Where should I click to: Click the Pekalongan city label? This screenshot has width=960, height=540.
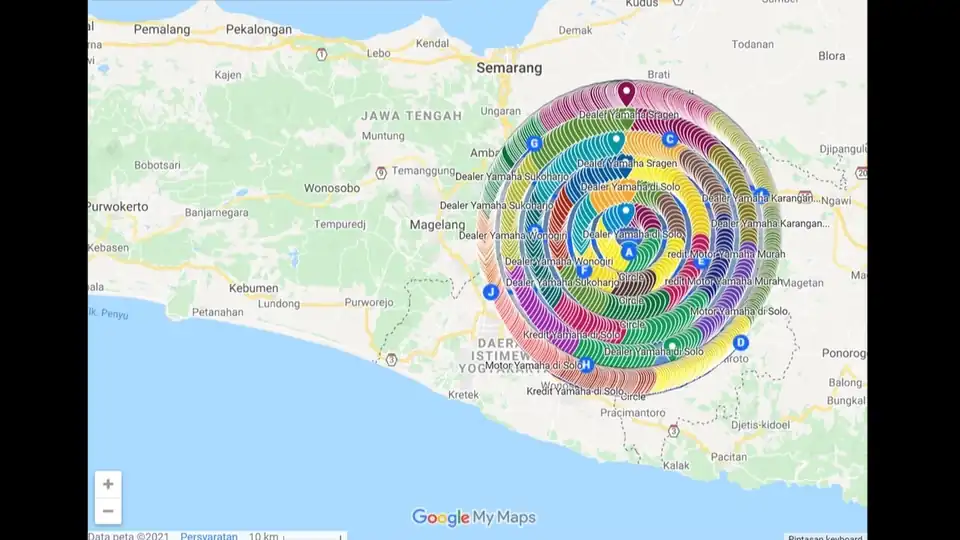(258, 29)
